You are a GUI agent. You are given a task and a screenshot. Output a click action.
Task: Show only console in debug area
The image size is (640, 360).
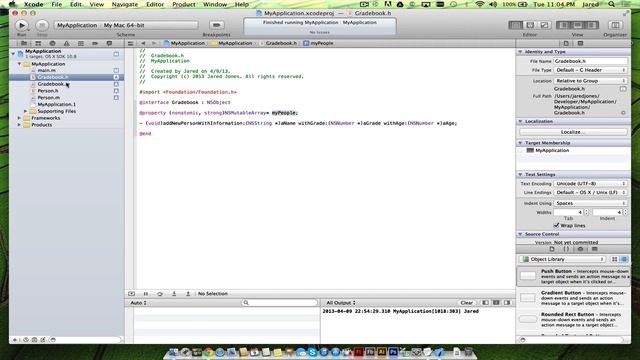coord(507,303)
